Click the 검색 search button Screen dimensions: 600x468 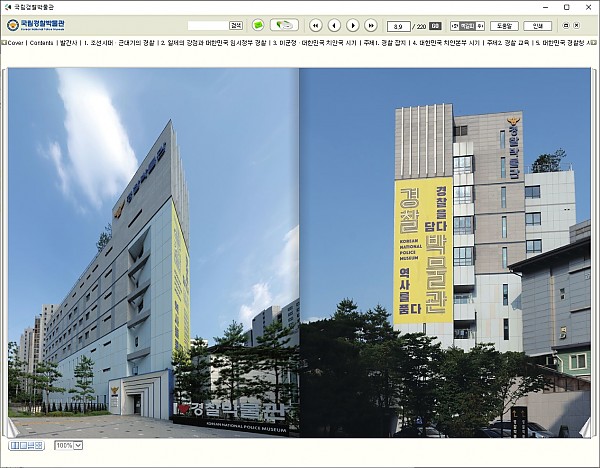coord(236,26)
